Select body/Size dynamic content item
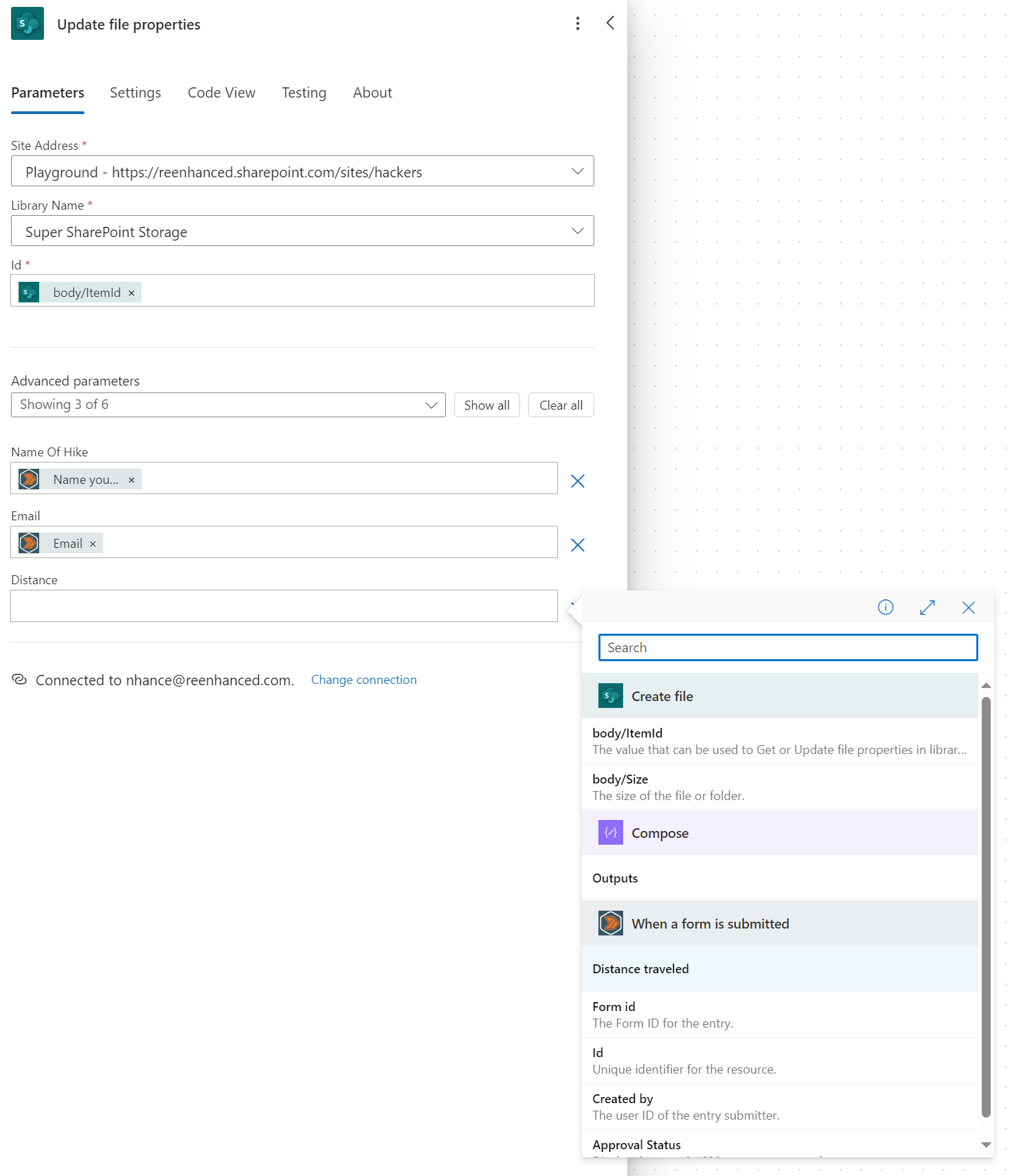The image size is (1012, 1176). (780, 787)
